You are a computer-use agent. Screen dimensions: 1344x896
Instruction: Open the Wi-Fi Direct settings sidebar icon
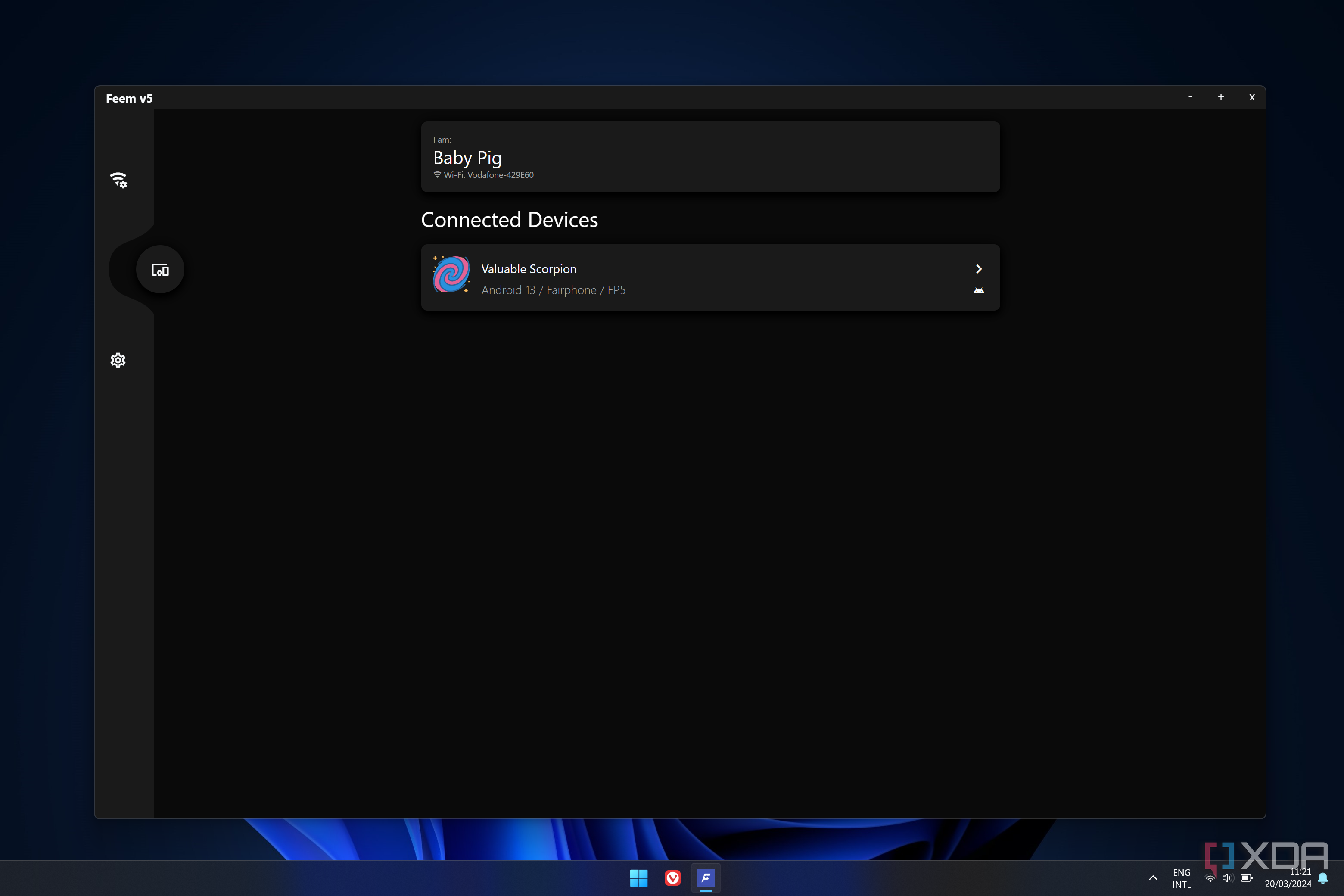click(118, 180)
